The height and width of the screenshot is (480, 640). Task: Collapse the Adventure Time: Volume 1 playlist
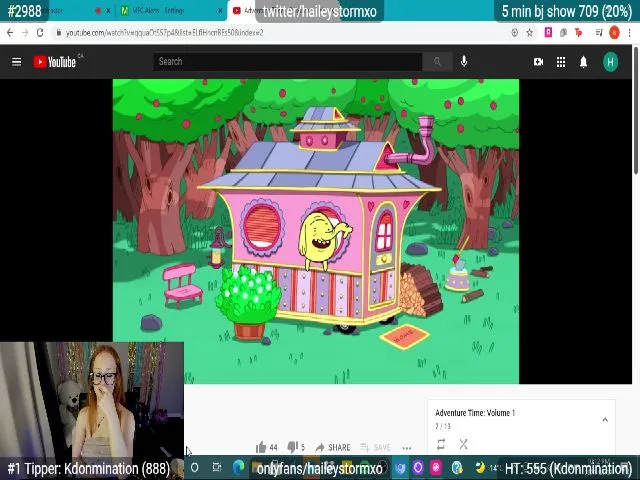605,420
